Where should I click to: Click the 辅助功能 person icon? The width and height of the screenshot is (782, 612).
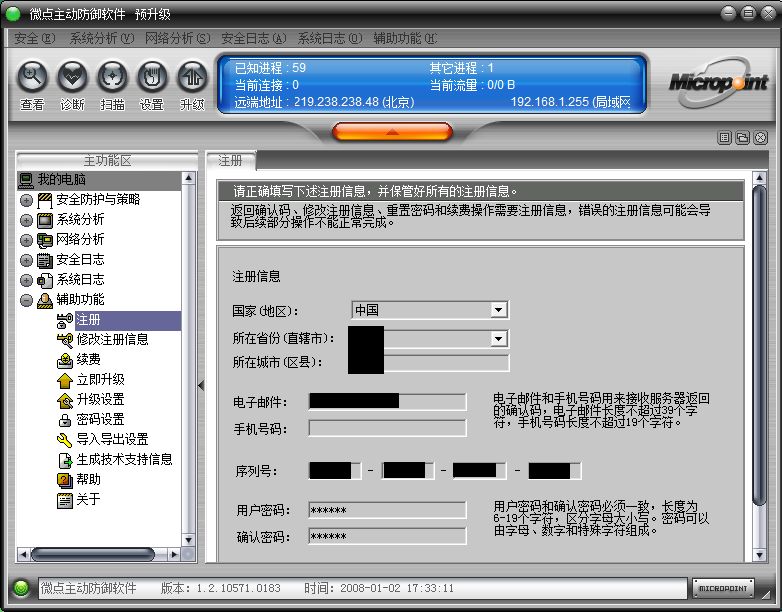coord(45,300)
